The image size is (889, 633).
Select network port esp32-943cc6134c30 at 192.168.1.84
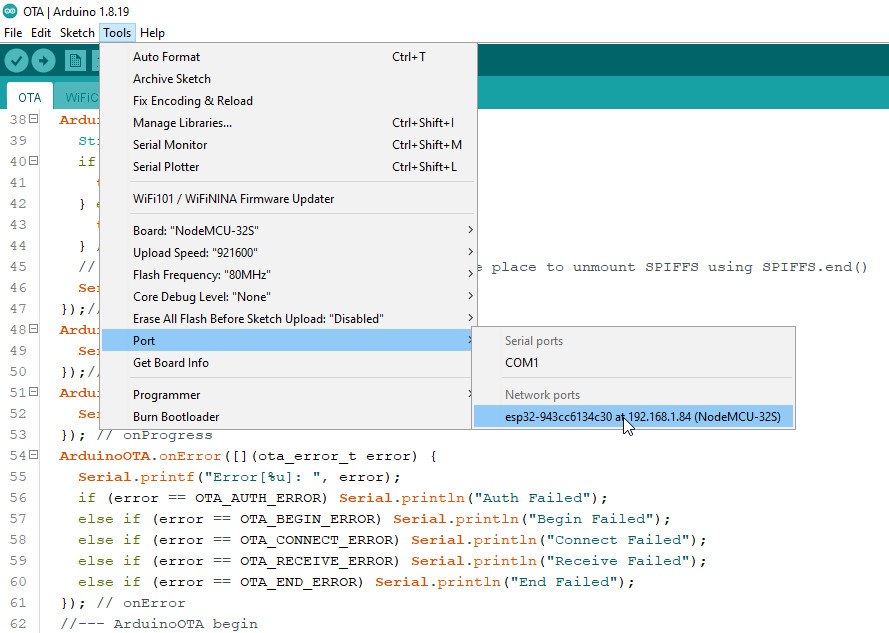pyautogui.click(x=633, y=417)
